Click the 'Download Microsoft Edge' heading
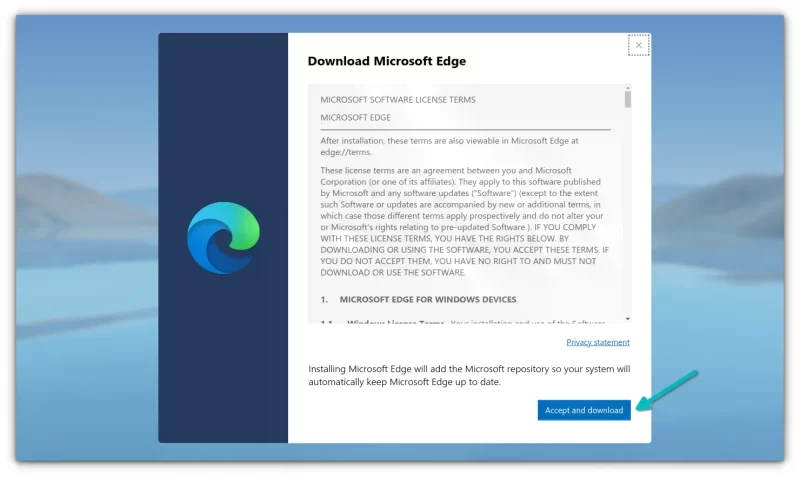This screenshot has height=478, width=800. point(387,61)
